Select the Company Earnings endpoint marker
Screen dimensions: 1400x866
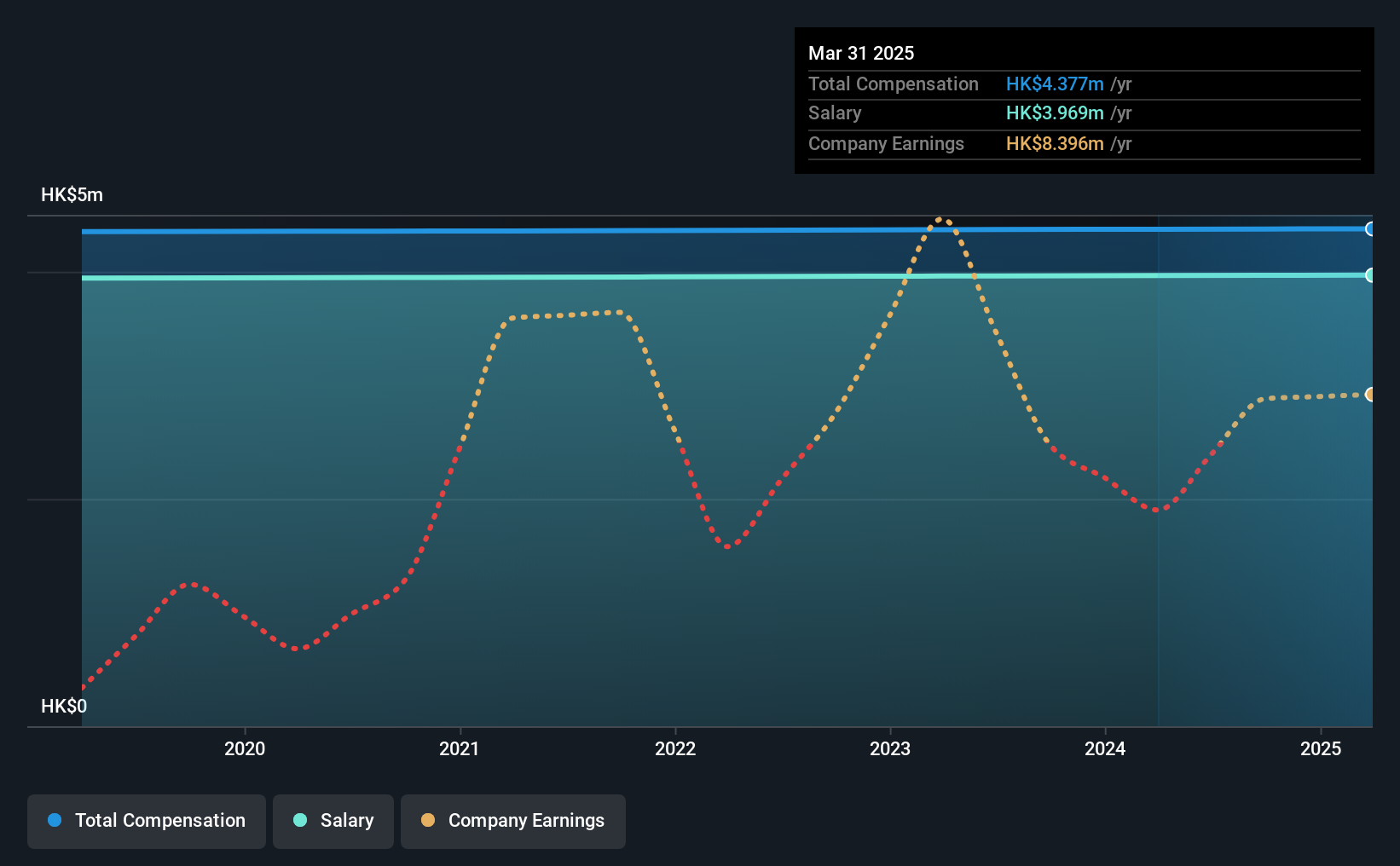[1370, 395]
